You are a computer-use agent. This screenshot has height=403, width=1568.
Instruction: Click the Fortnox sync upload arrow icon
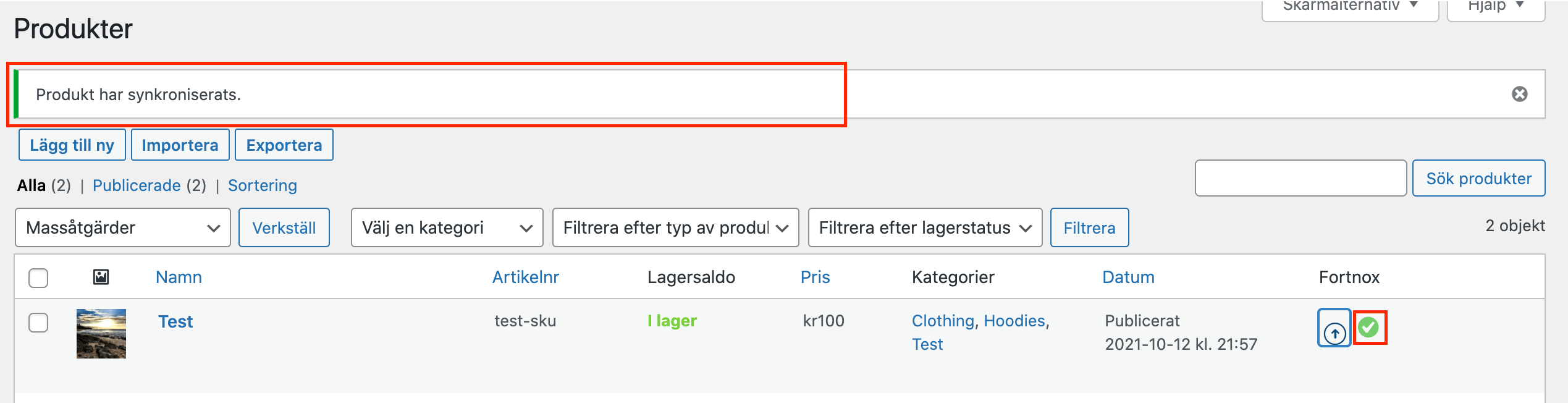tap(1334, 328)
